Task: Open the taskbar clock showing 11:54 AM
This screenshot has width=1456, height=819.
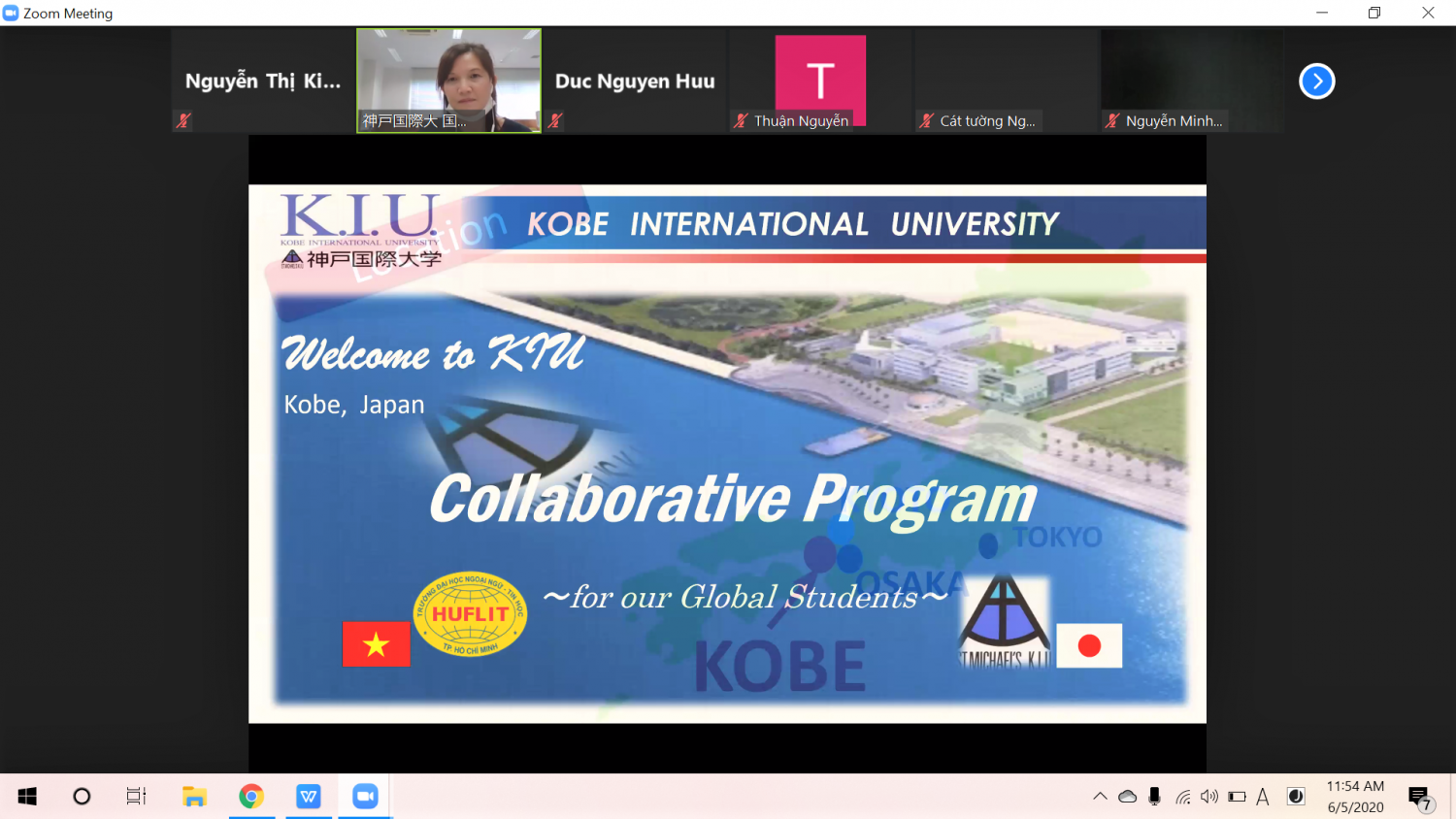Action: pyautogui.click(x=1355, y=797)
